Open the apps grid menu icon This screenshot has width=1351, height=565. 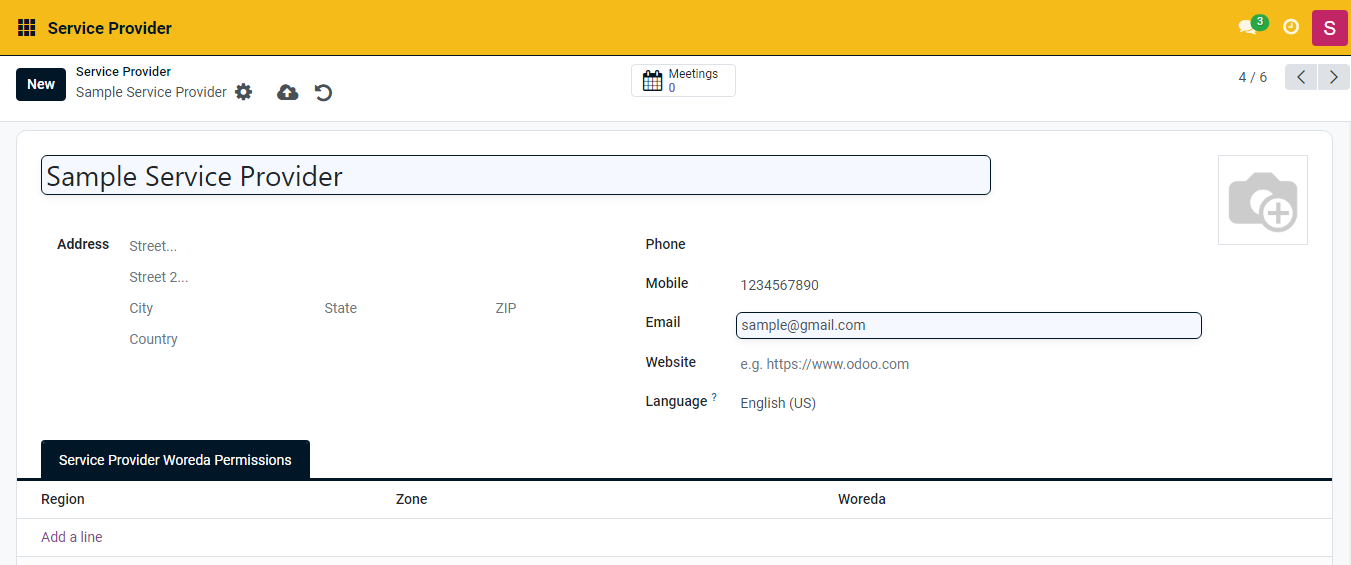(27, 28)
